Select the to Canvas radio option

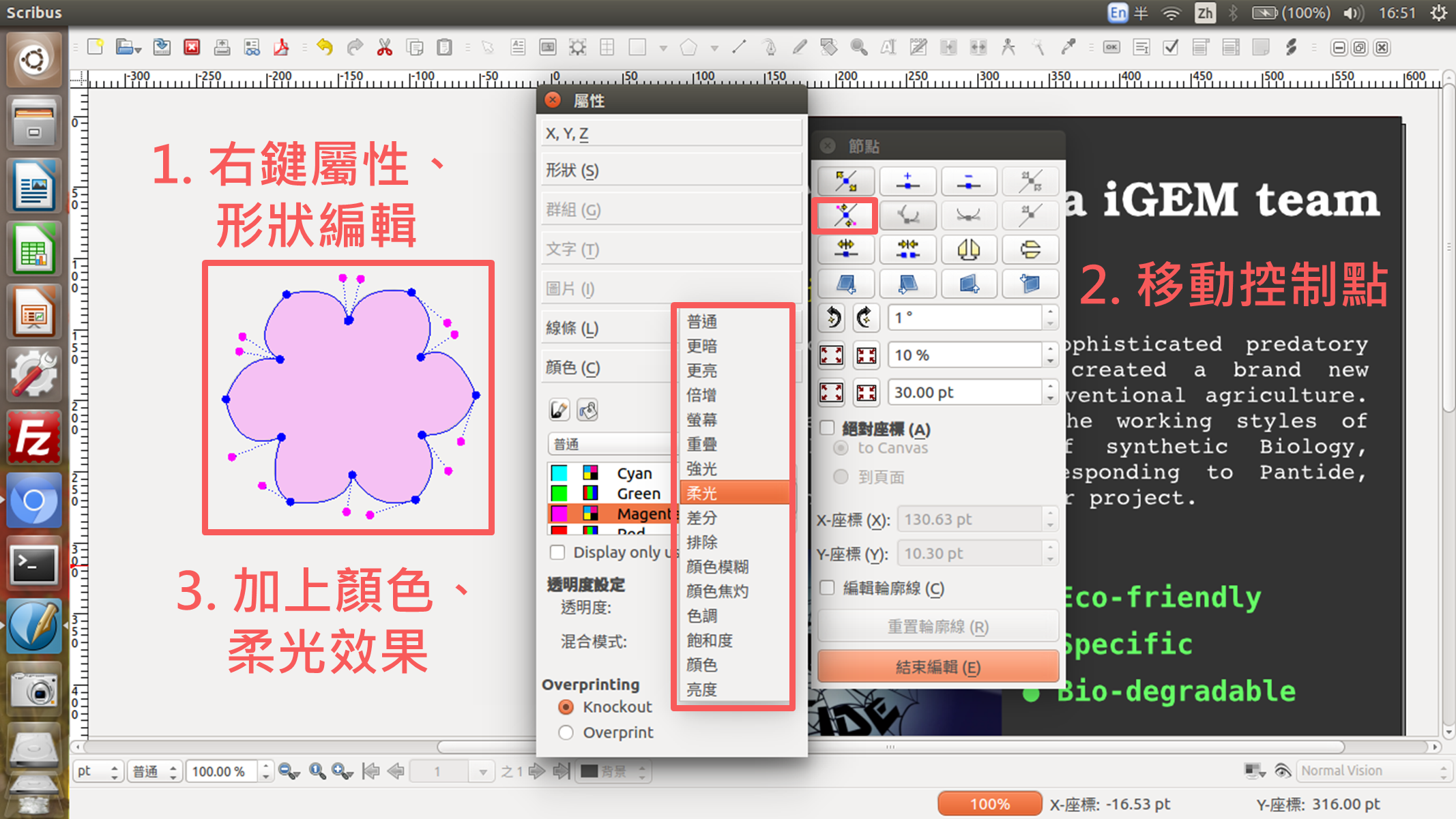point(841,448)
